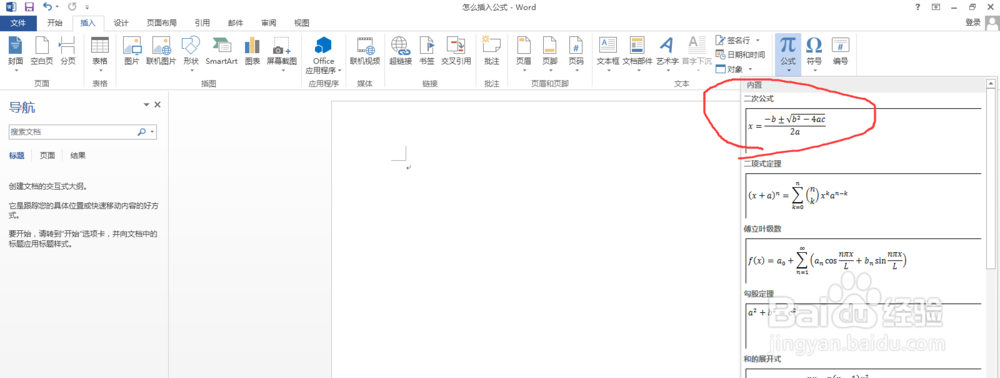Open Navigation pane task options arrow

click(x=147, y=105)
